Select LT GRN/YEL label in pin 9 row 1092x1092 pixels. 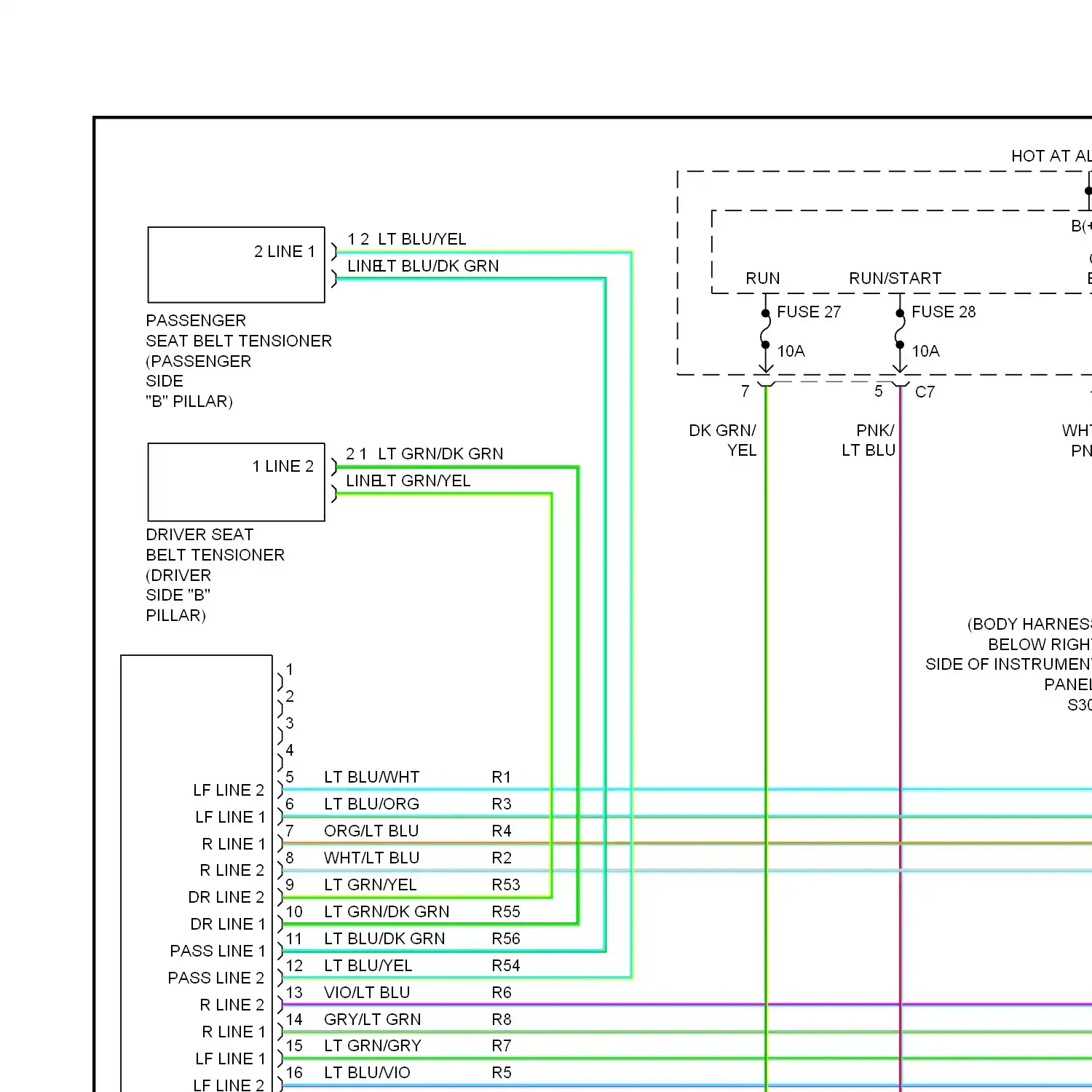pyautogui.click(x=371, y=885)
